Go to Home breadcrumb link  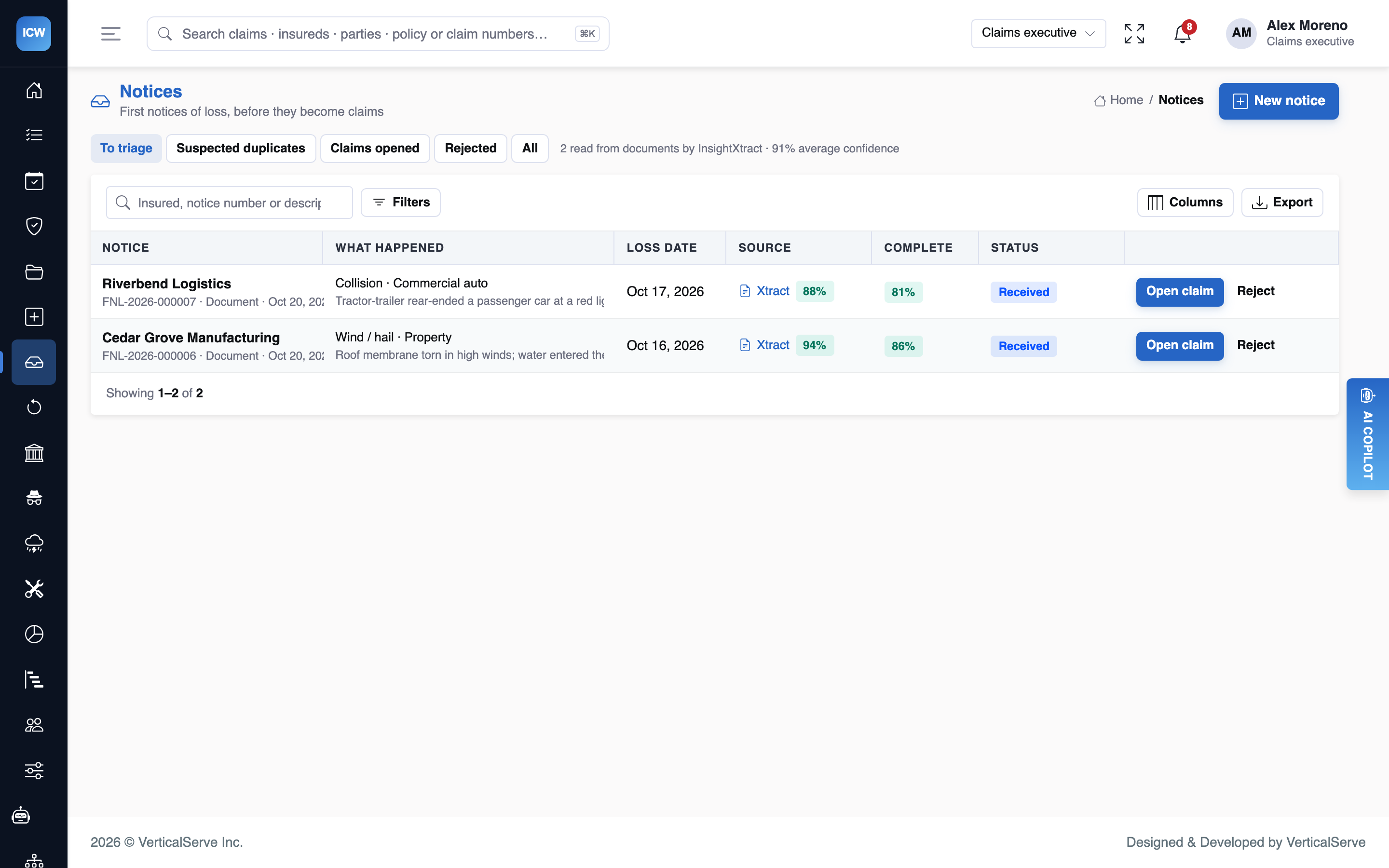[1118, 100]
